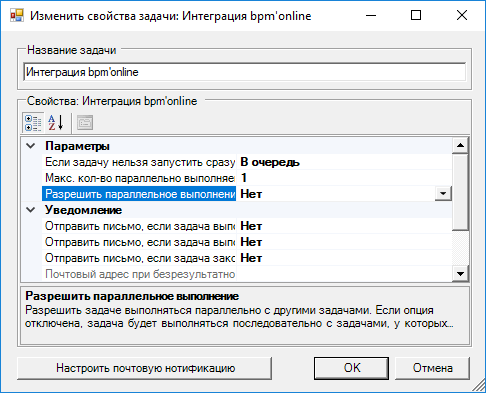Maximize the task properties window
This screenshot has width=486, height=393.
[416, 15]
